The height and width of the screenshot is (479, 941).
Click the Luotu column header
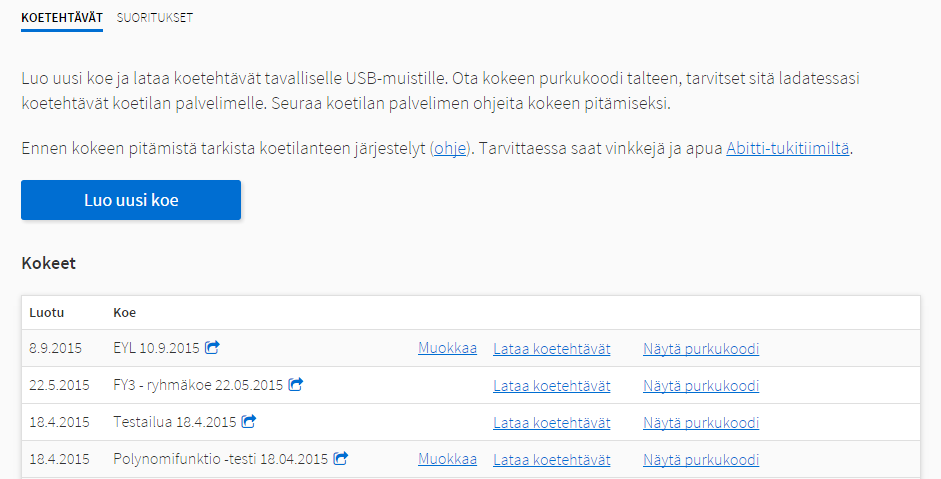47,313
